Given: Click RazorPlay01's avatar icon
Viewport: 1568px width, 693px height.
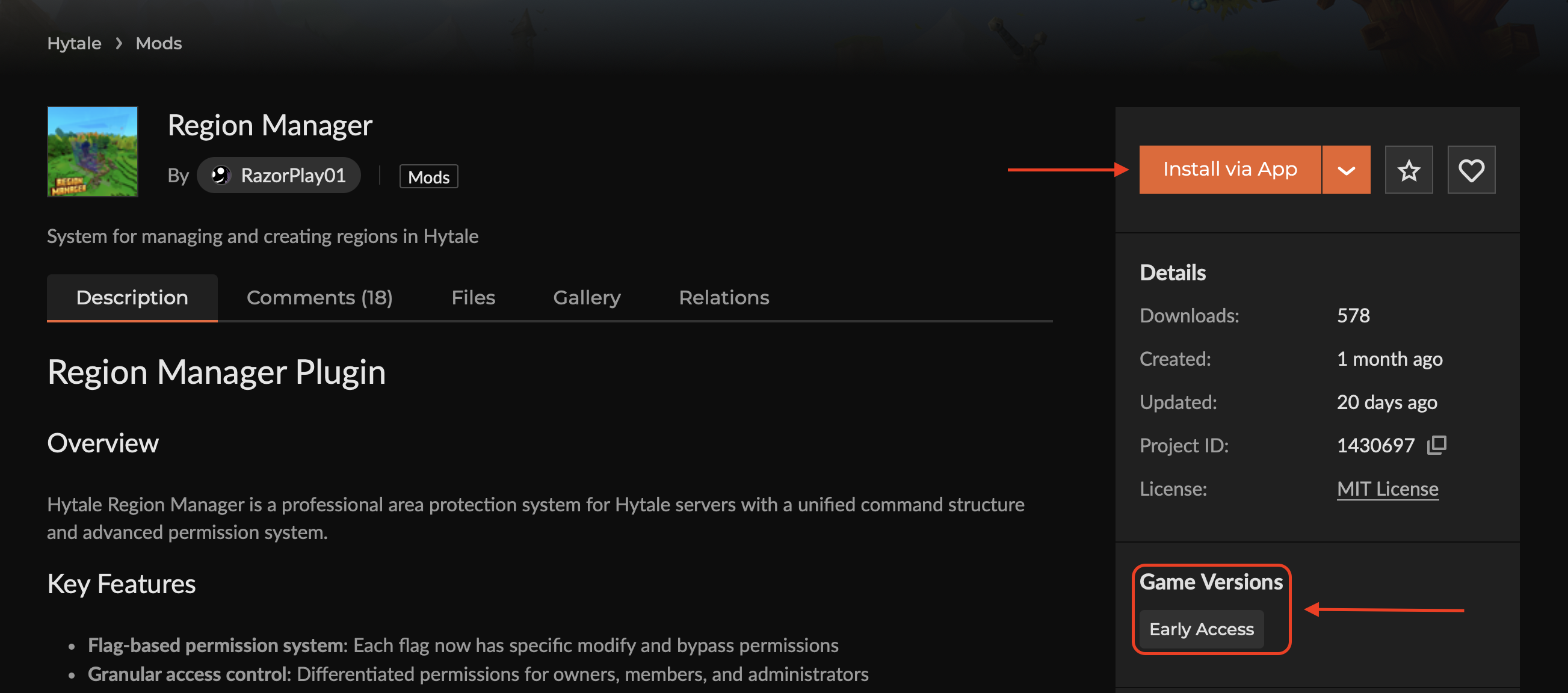Looking at the screenshot, I should tap(220, 176).
